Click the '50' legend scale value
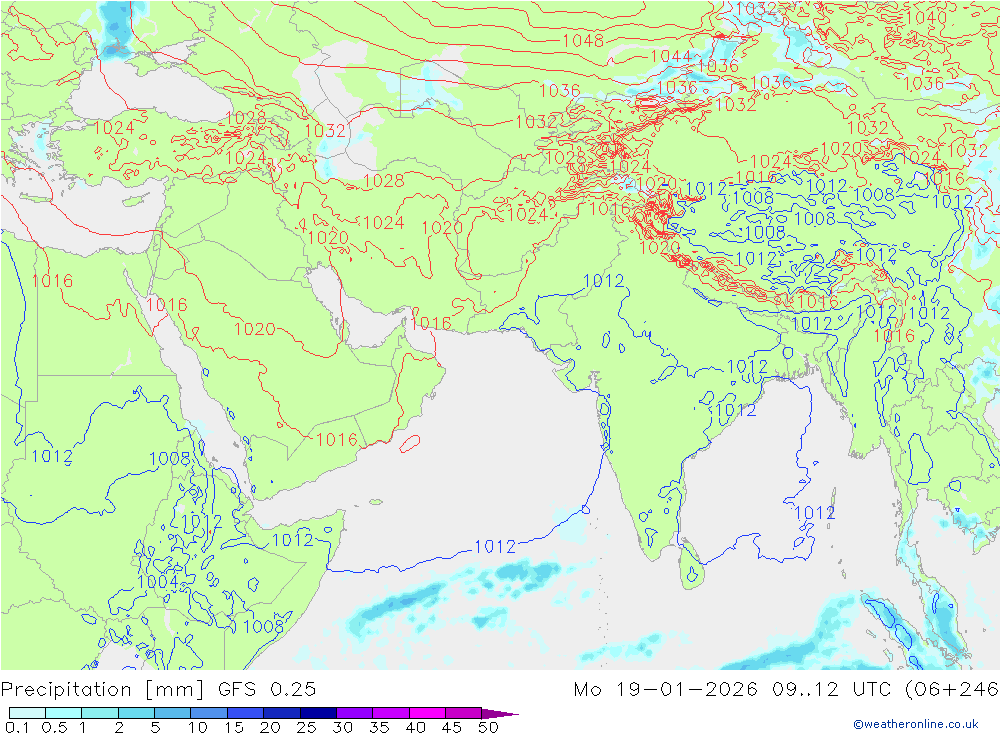Image resolution: width=1000 pixels, height=733 pixels. click(488, 727)
